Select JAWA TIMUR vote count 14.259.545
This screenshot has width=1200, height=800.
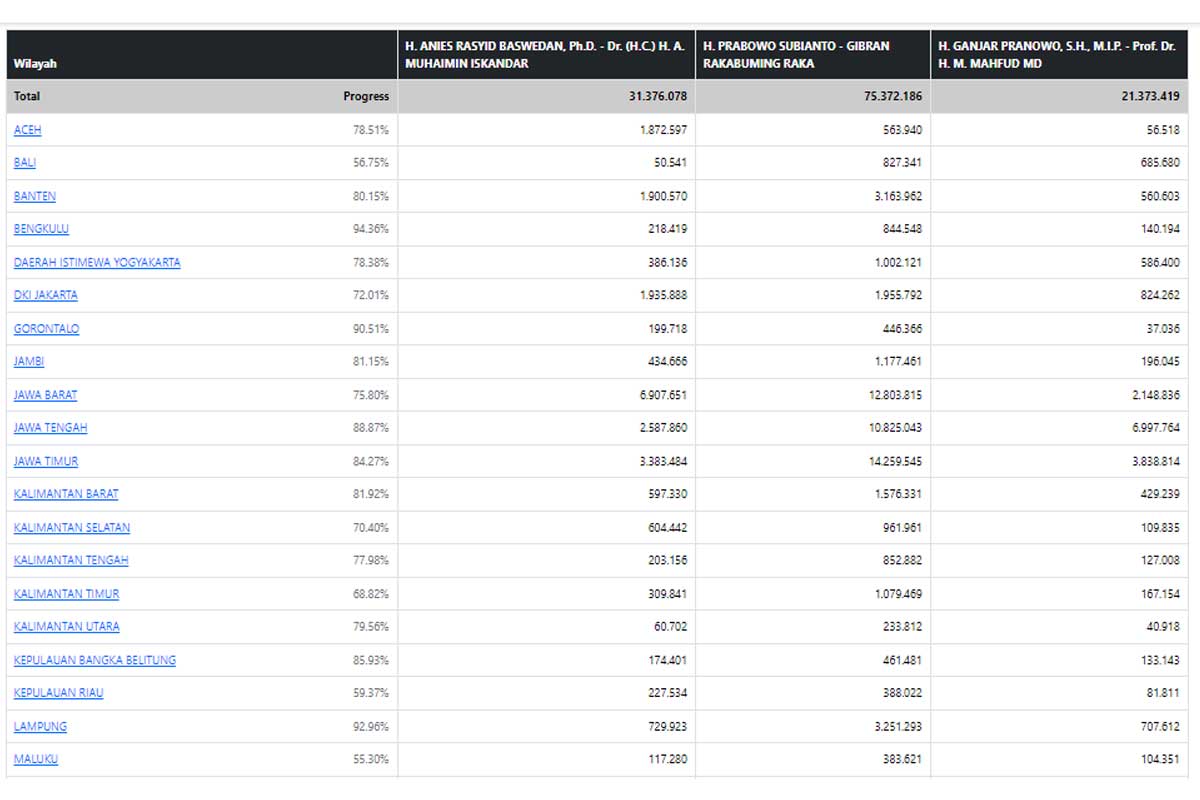(x=896, y=461)
